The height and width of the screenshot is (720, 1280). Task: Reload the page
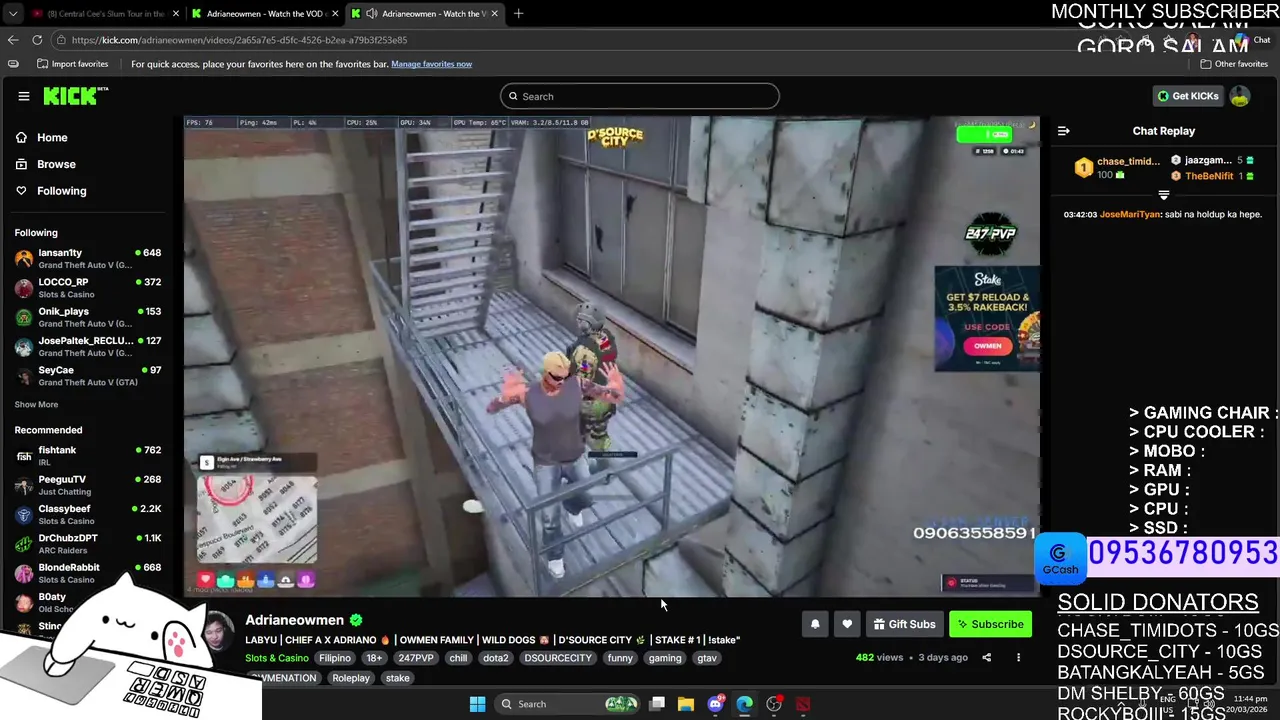pyautogui.click(x=37, y=40)
